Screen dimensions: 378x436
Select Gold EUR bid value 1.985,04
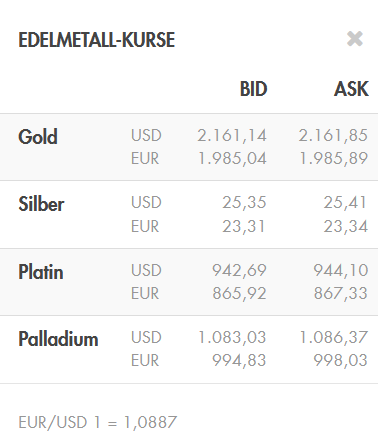point(232,158)
